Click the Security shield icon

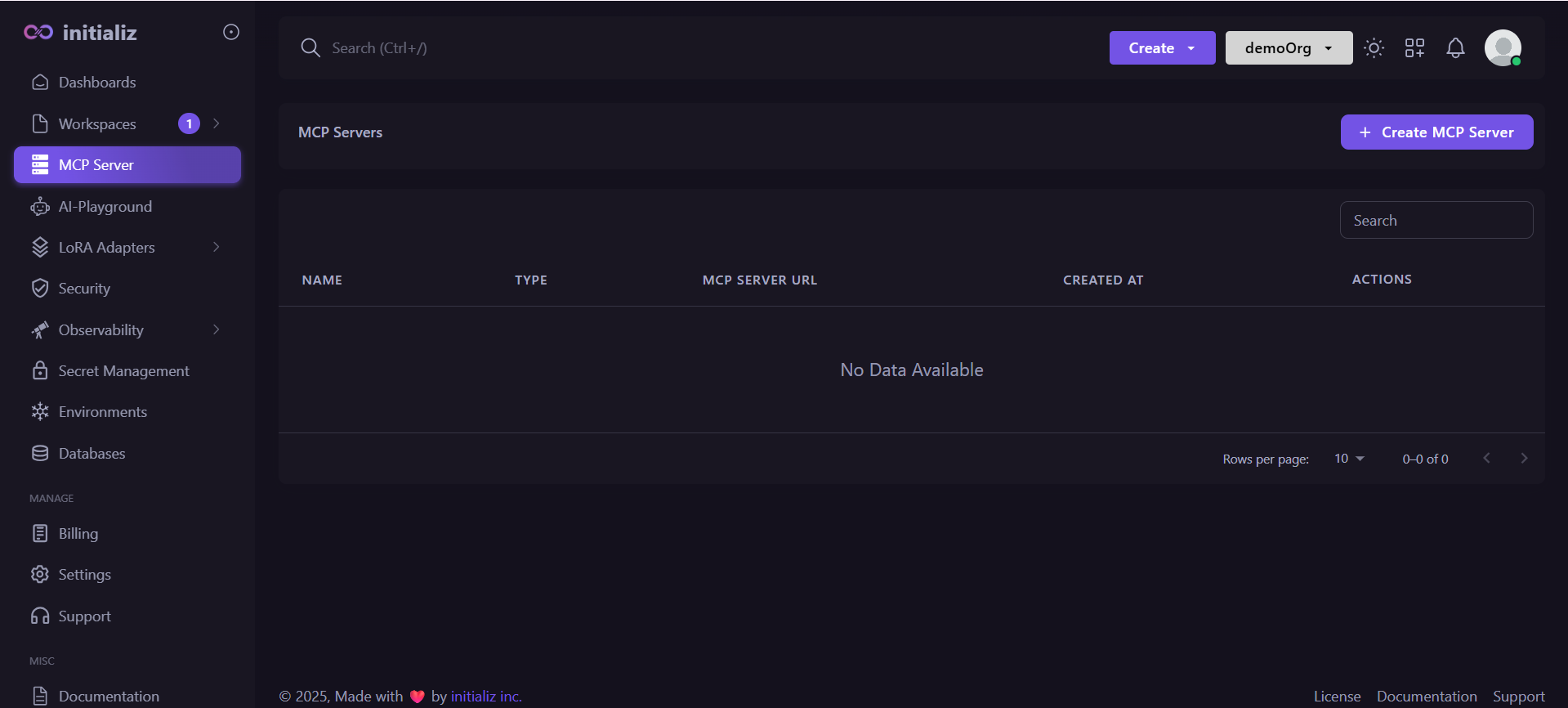coord(40,288)
